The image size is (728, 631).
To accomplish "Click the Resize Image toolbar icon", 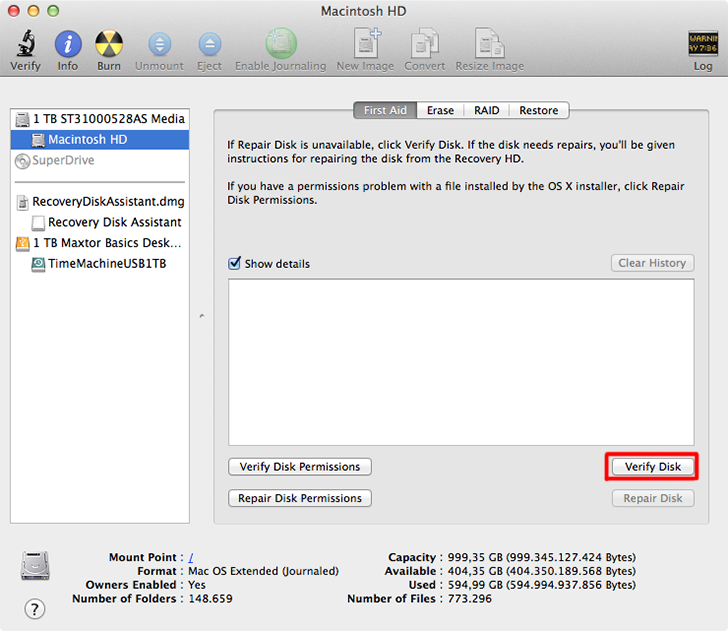I will [489, 43].
